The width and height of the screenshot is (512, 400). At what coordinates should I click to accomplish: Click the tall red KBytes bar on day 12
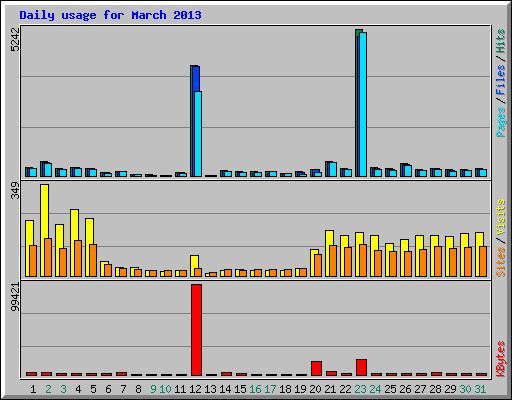click(x=196, y=330)
